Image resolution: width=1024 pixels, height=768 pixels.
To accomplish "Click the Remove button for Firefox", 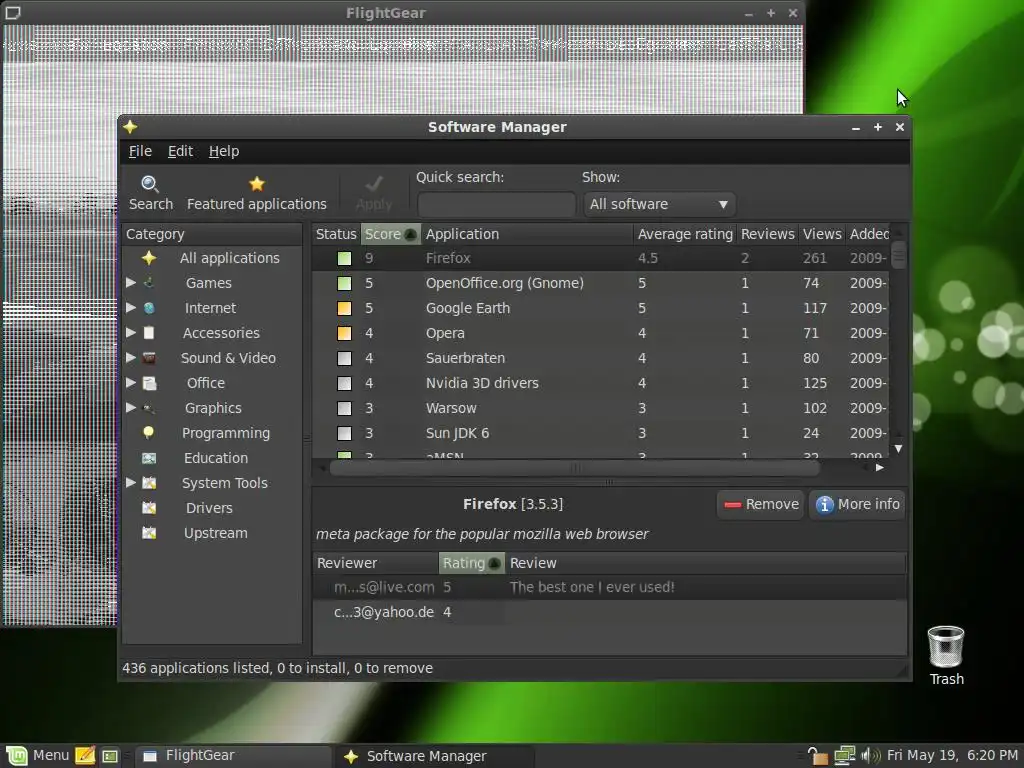I will 761,504.
